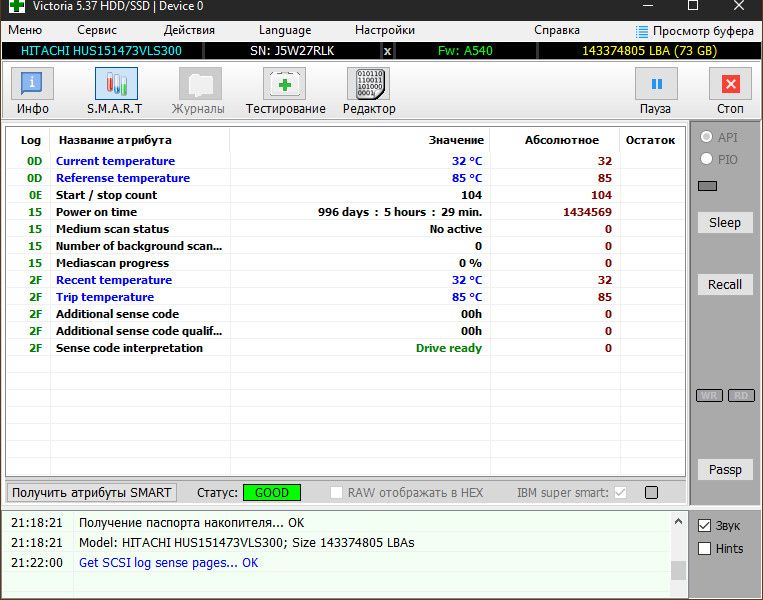The height and width of the screenshot is (600, 763).
Task: Select the Recent temperature row
Action: (x=345, y=280)
